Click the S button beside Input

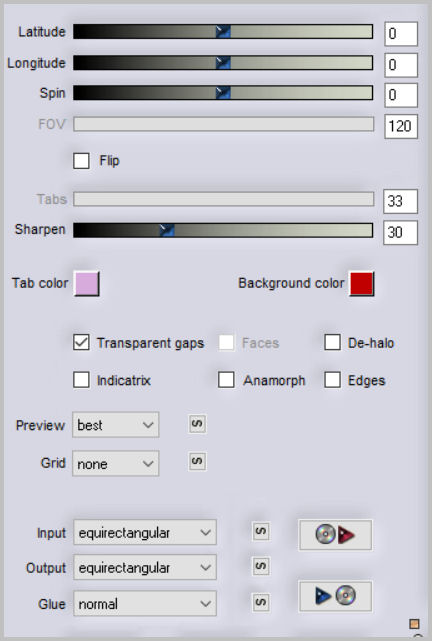coord(261,531)
